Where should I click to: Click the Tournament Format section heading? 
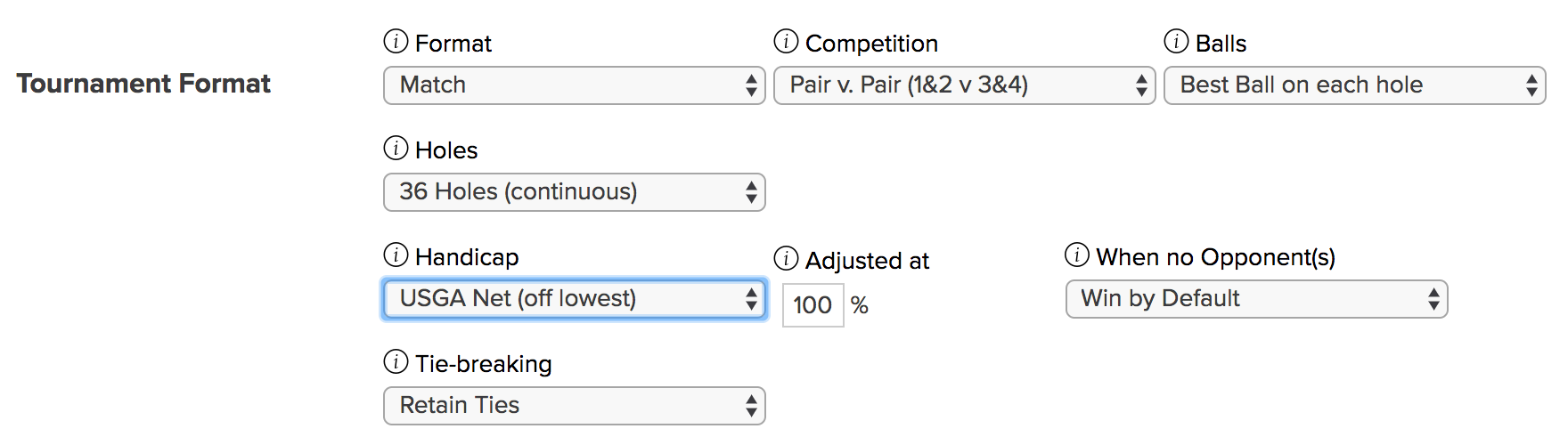[x=143, y=84]
